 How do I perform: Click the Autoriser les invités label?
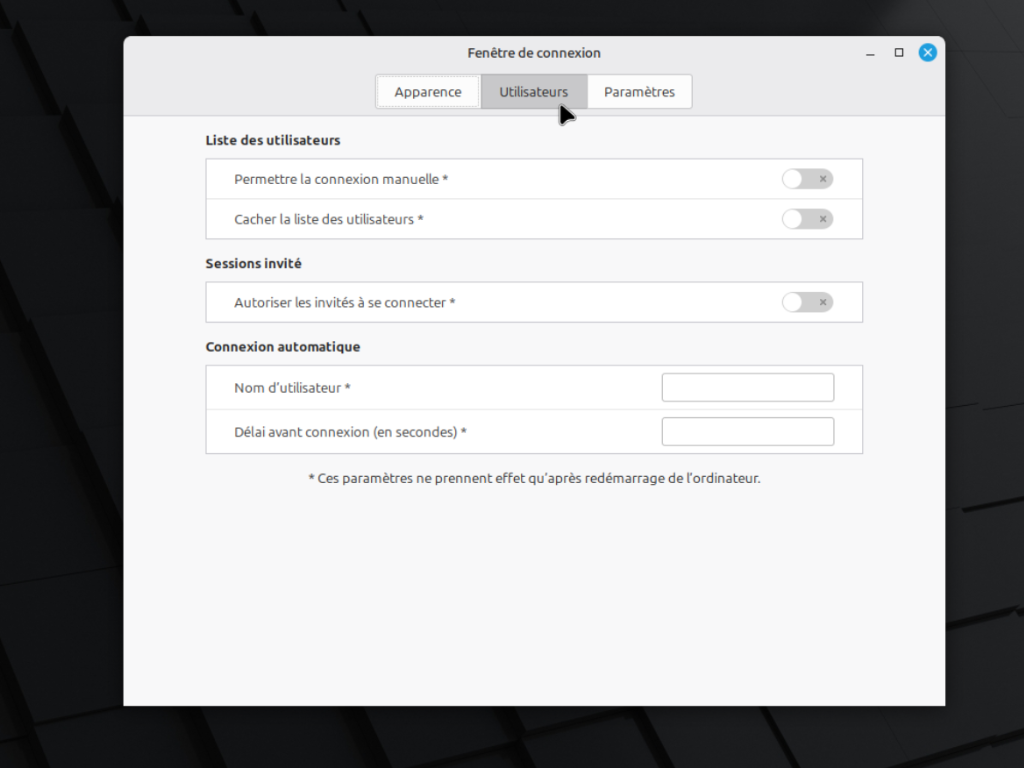[344, 303]
